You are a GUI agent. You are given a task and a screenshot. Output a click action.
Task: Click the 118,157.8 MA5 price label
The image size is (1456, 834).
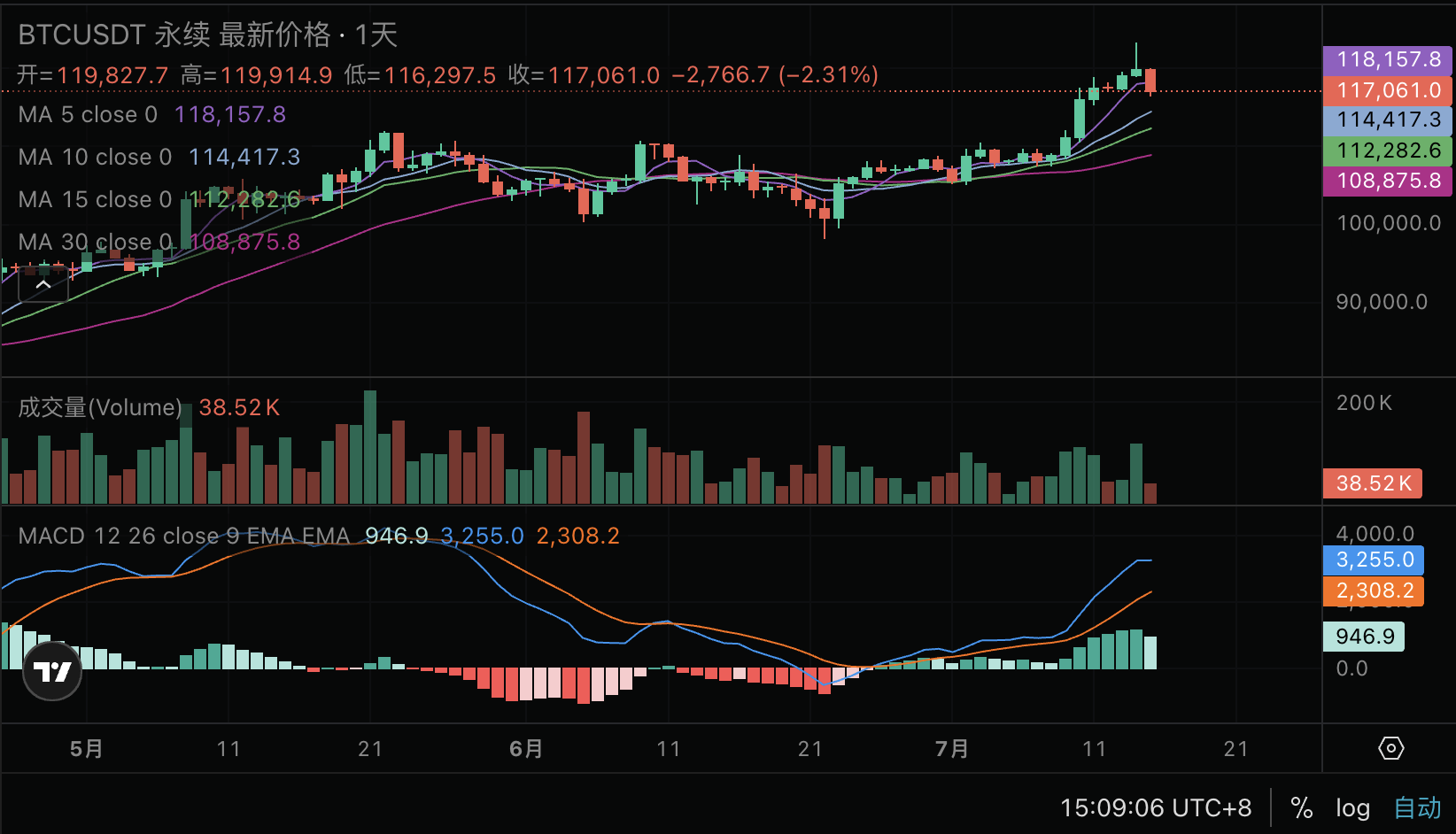click(x=1388, y=60)
